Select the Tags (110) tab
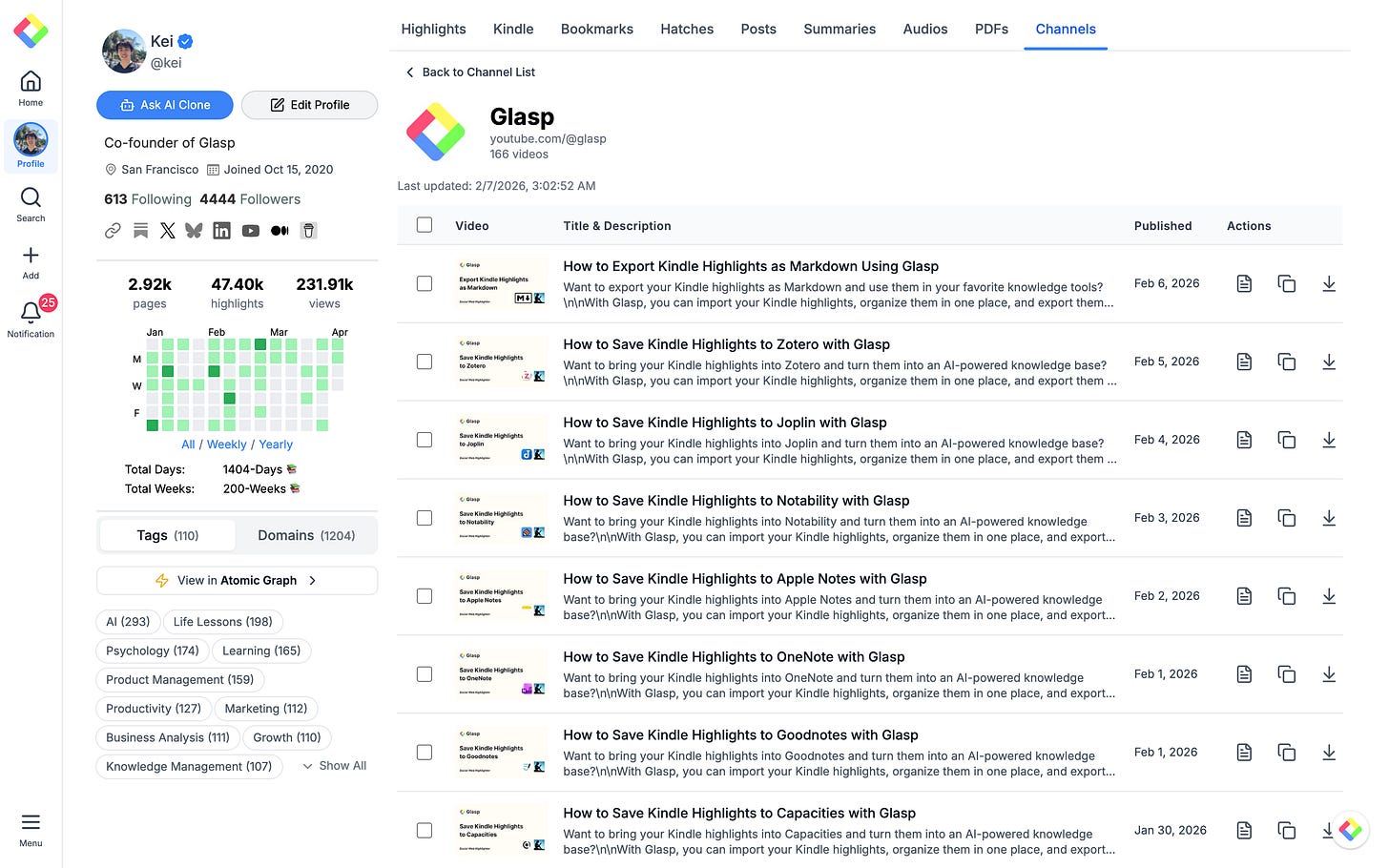Viewport: 1389px width, 868px height. tap(168, 535)
